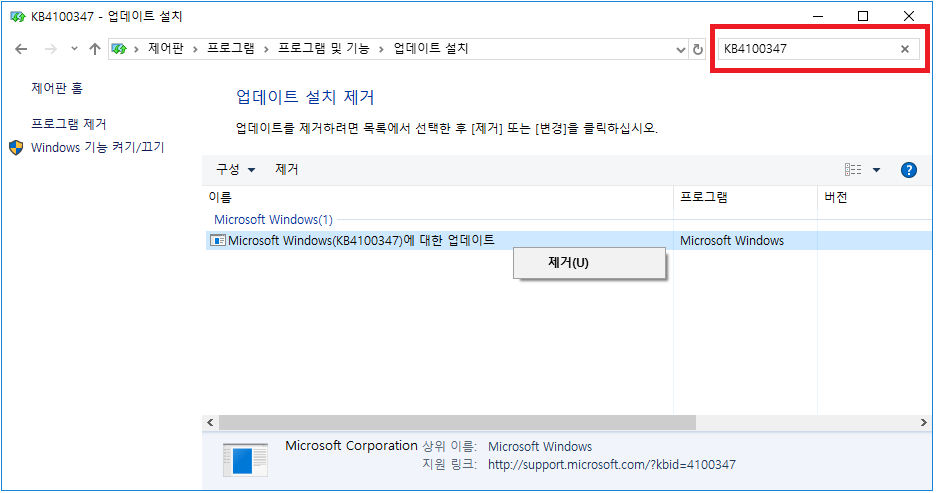
Task: Click the horizontal scrollbar left arrow
Action: 210,423
